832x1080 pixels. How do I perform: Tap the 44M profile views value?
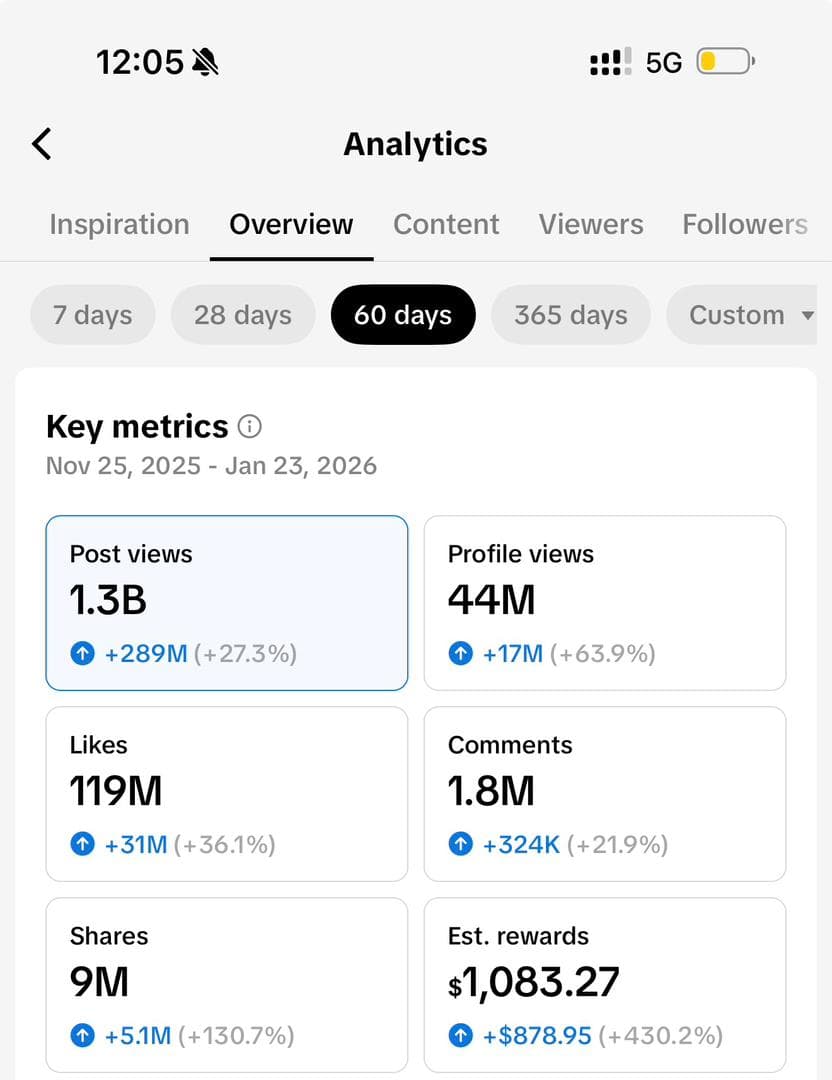[x=491, y=599]
